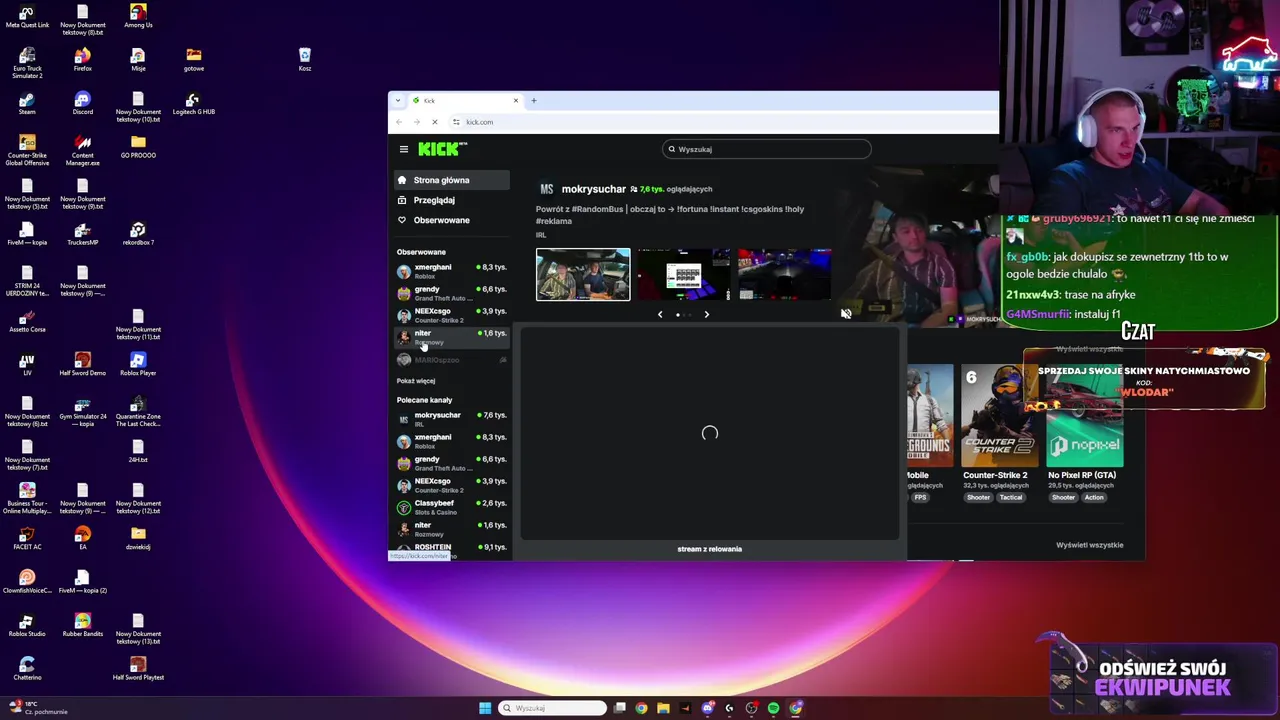The width and height of the screenshot is (1280, 720).
Task: Select Chatterino desktop icon
Action: [x=27, y=667]
